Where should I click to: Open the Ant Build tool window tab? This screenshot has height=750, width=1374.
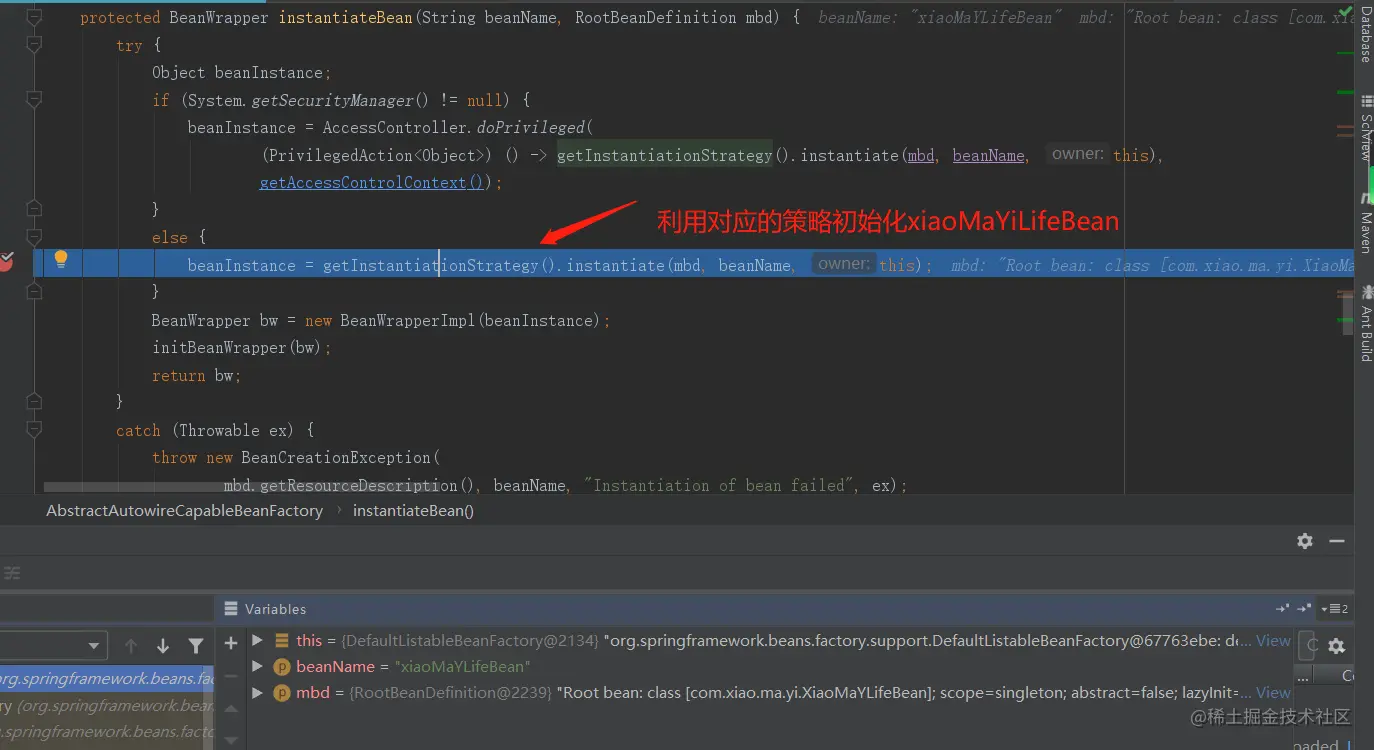click(1365, 323)
